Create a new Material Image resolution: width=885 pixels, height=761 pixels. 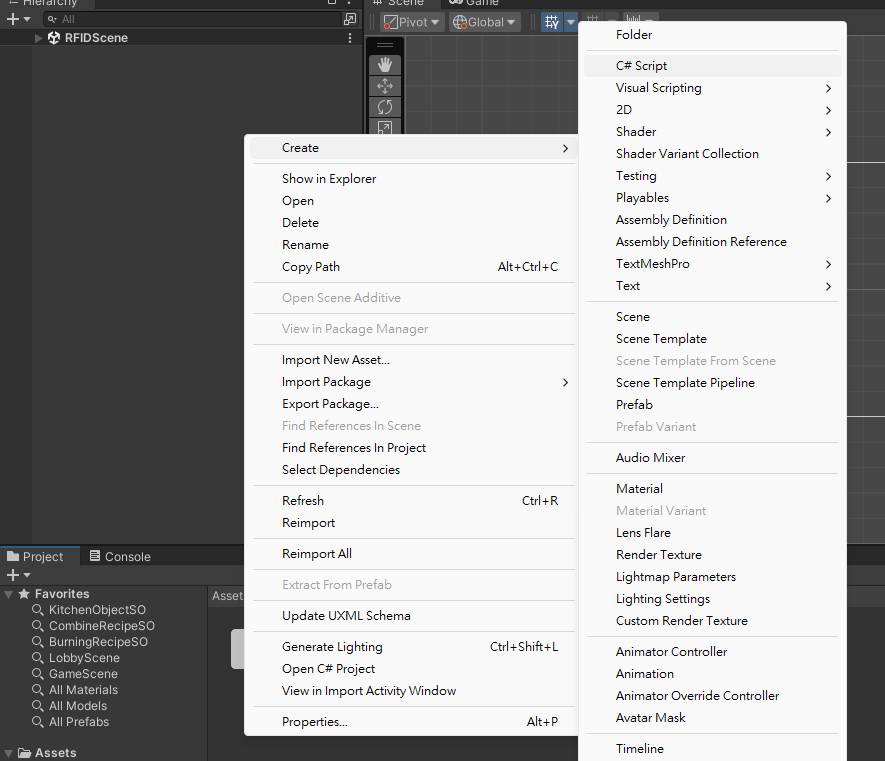712,489
